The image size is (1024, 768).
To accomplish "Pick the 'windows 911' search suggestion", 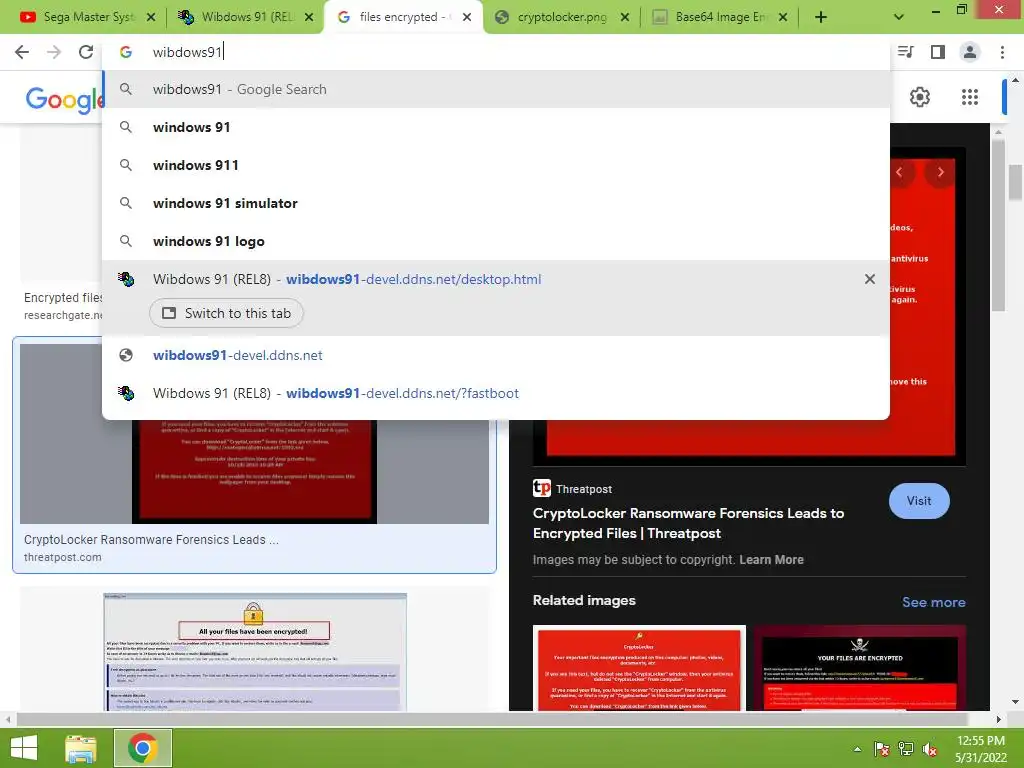I will coord(496,165).
